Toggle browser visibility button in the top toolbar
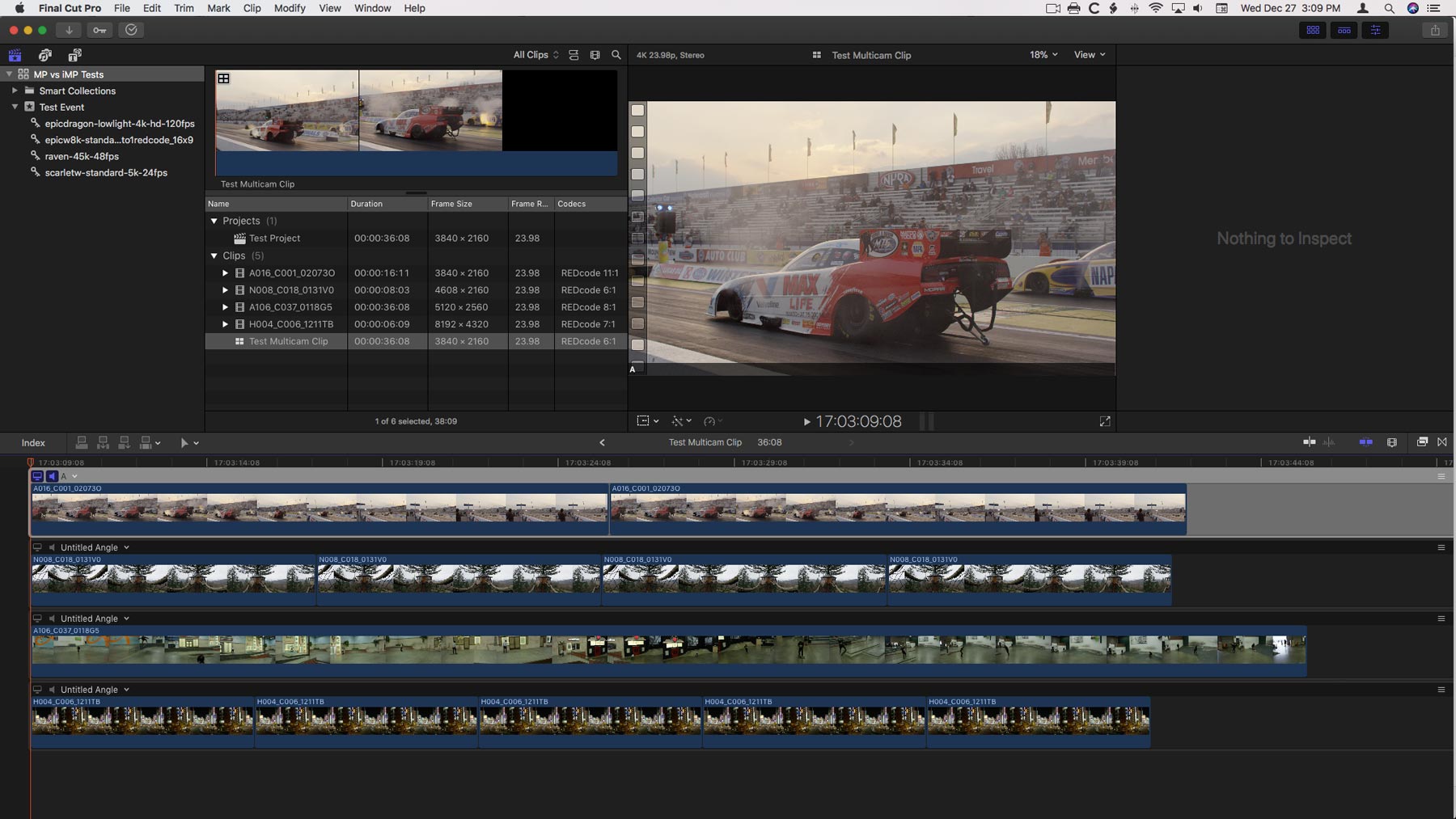 [x=1313, y=30]
